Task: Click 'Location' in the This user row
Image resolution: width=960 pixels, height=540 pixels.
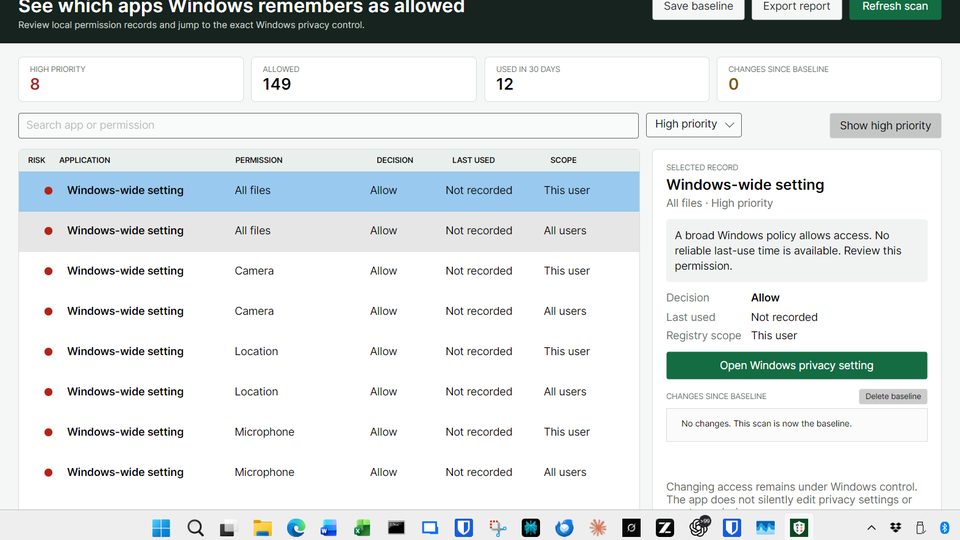Action: pyautogui.click(x=256, y=351)
